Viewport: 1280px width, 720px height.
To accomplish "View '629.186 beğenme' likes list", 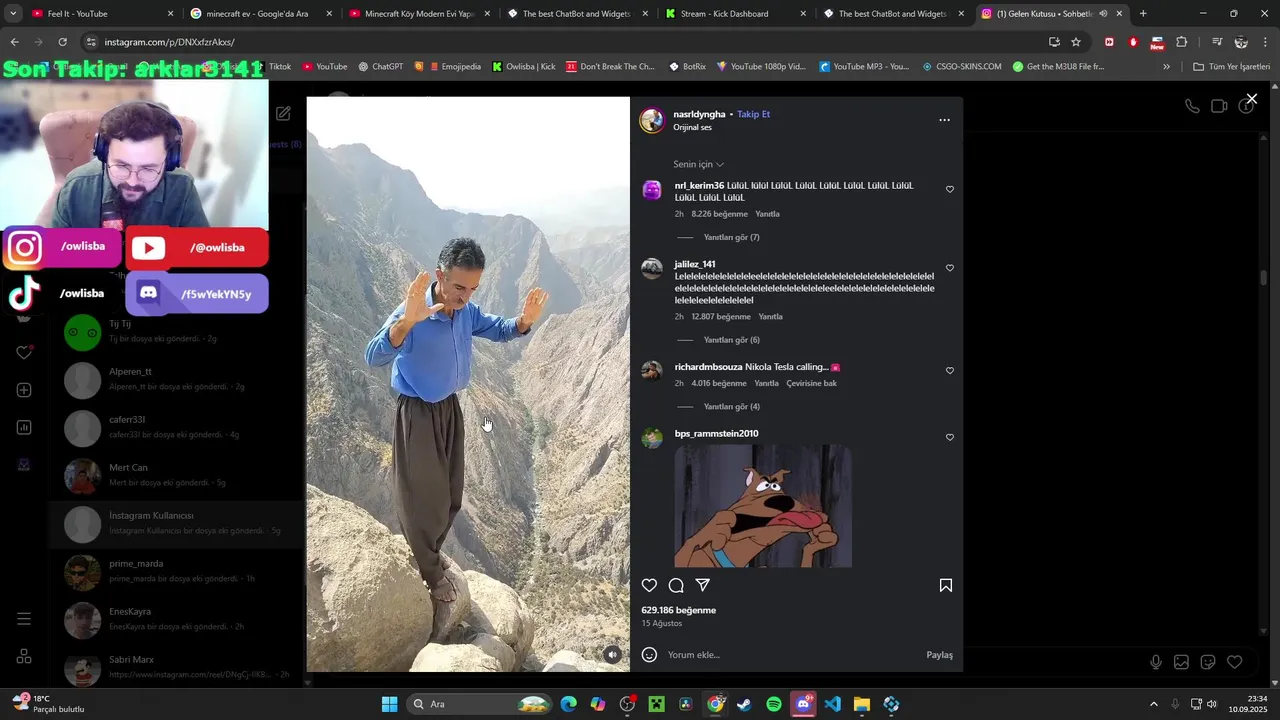I will tap(679, 610).
